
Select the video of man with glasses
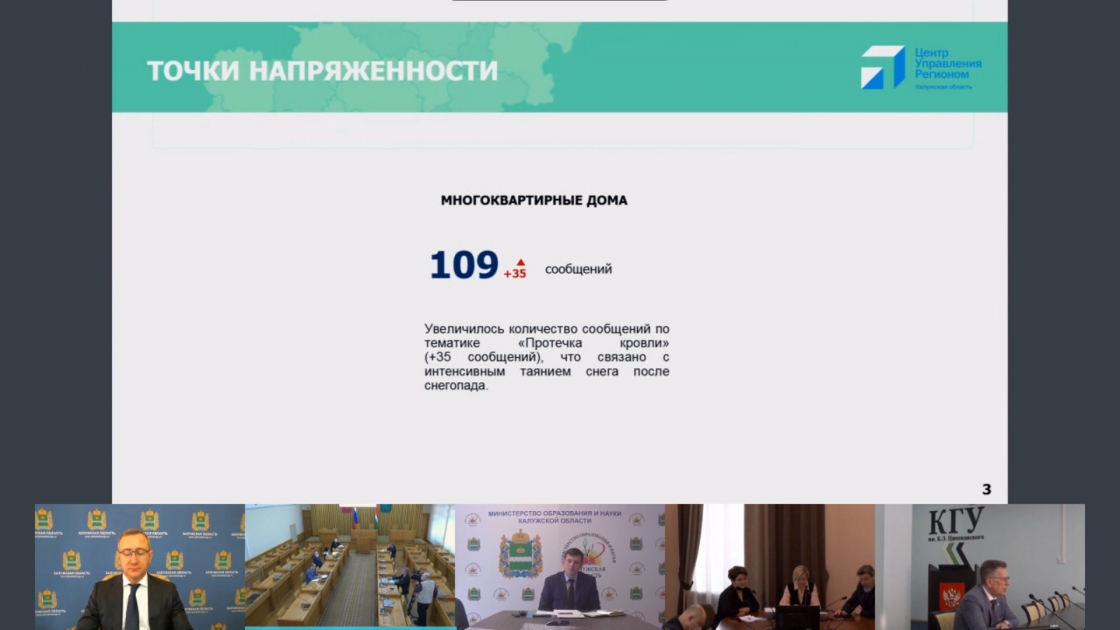coord(139,566)
